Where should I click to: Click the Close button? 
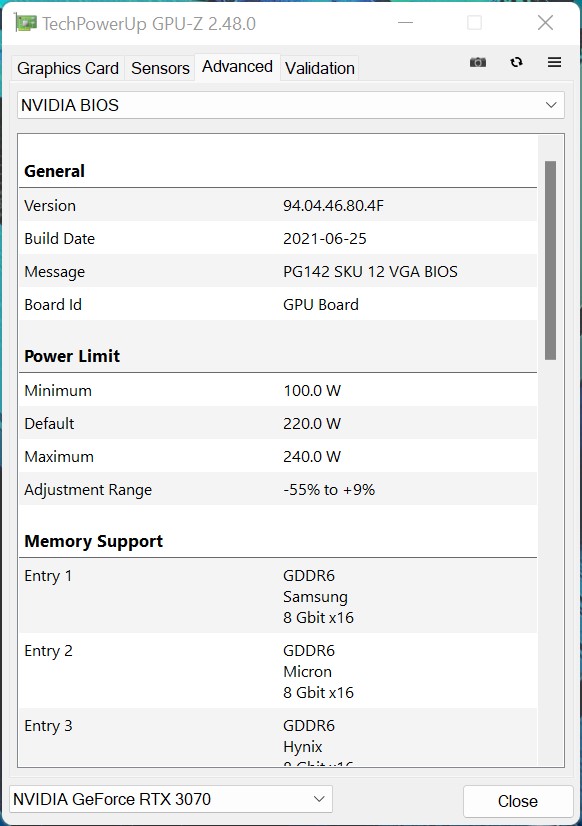click(x=518, y=801)
